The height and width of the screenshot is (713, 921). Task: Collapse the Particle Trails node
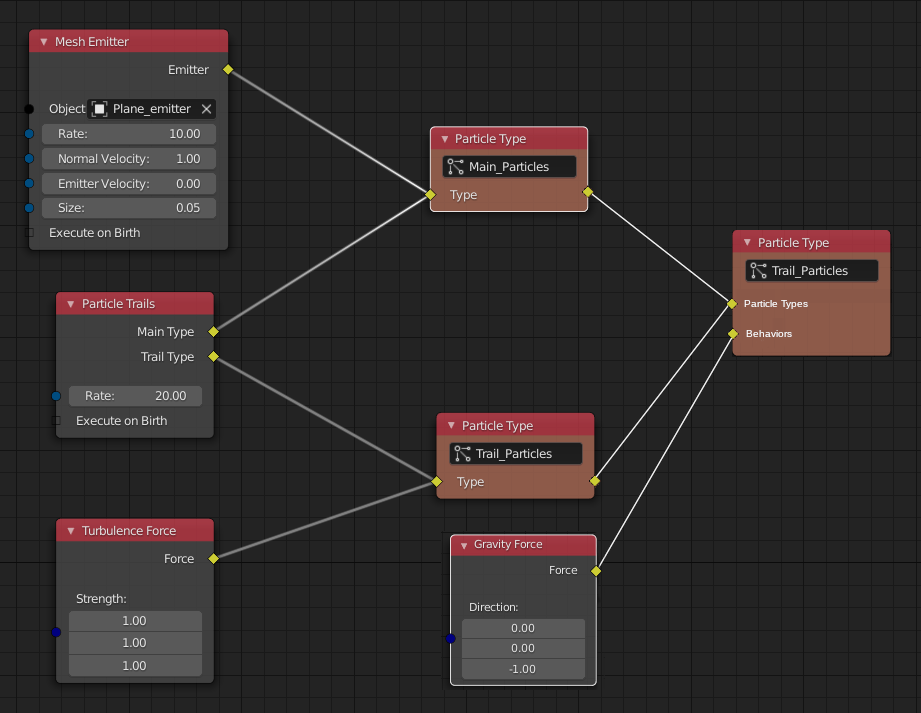pos(70,304)
